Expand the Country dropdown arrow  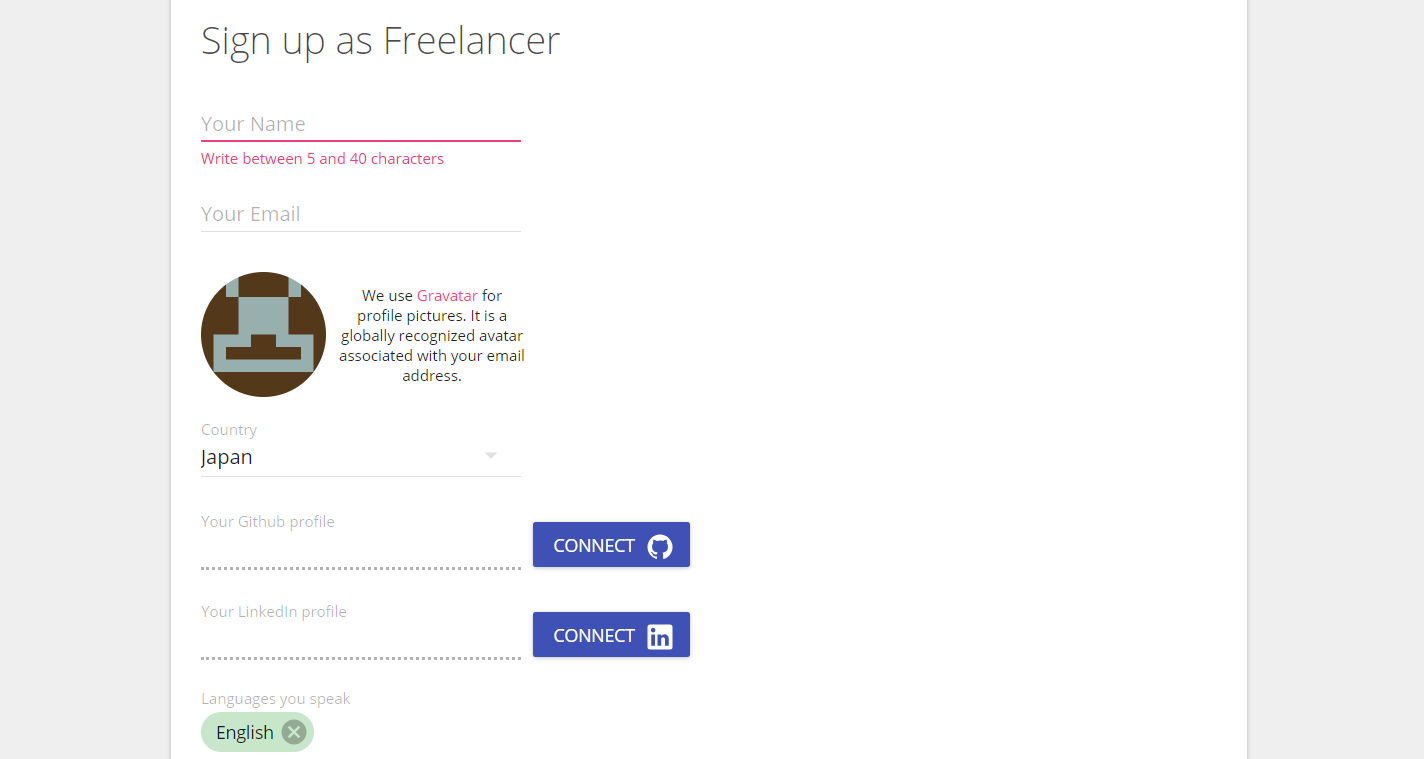pos(491,456)
